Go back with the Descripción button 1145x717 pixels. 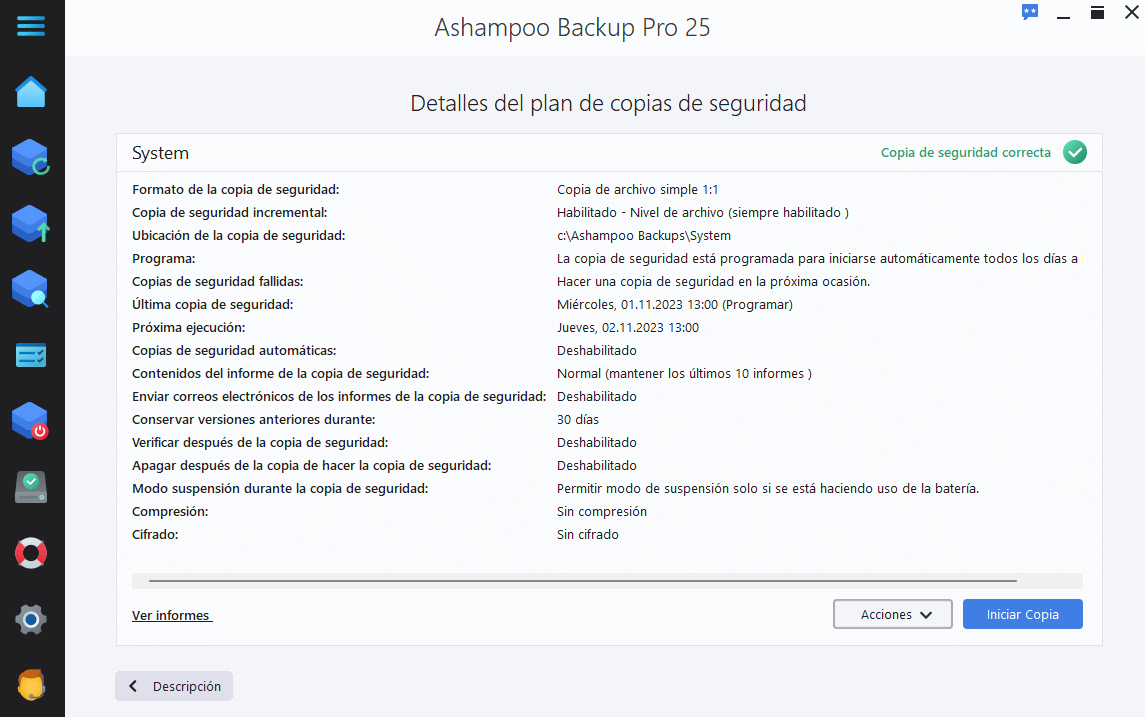point(174,686)
